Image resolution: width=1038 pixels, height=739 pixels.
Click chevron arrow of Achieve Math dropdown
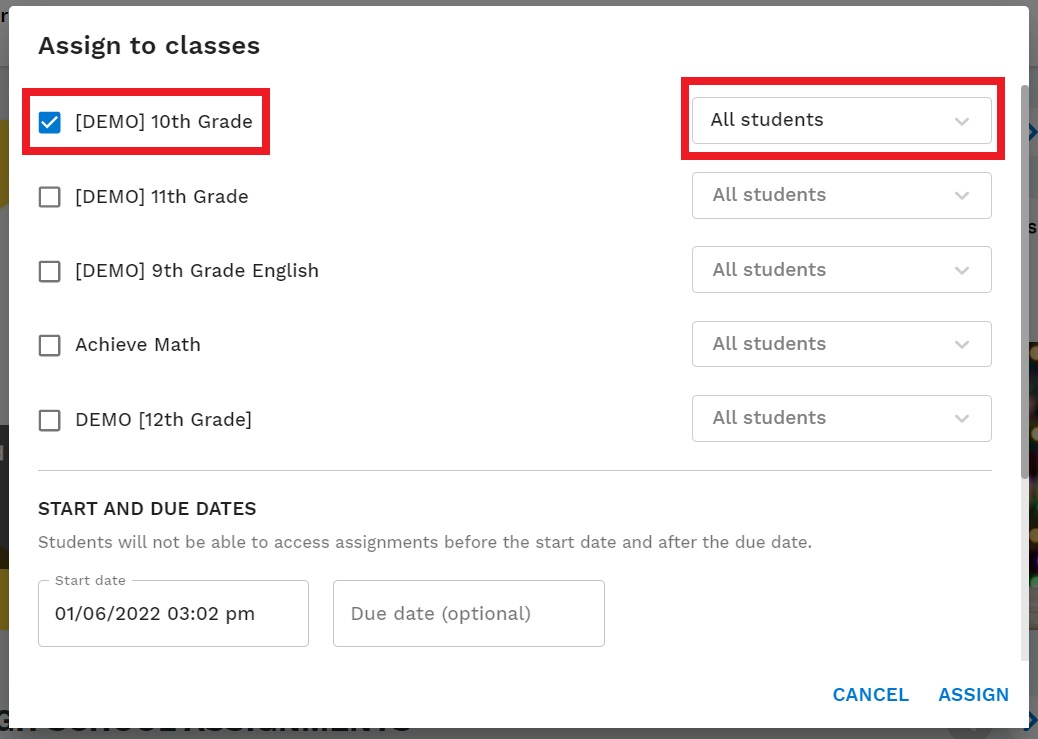point(962,345)
